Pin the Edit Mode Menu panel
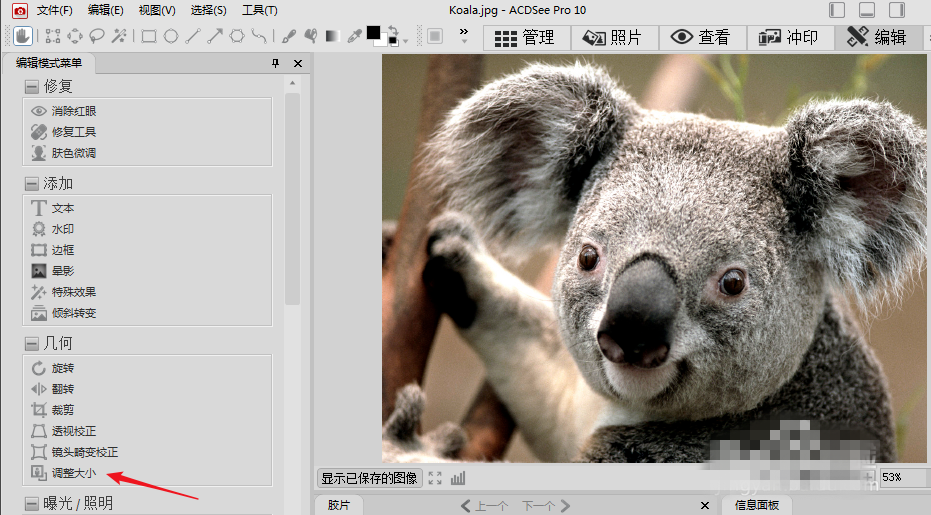 coord(276,63)
